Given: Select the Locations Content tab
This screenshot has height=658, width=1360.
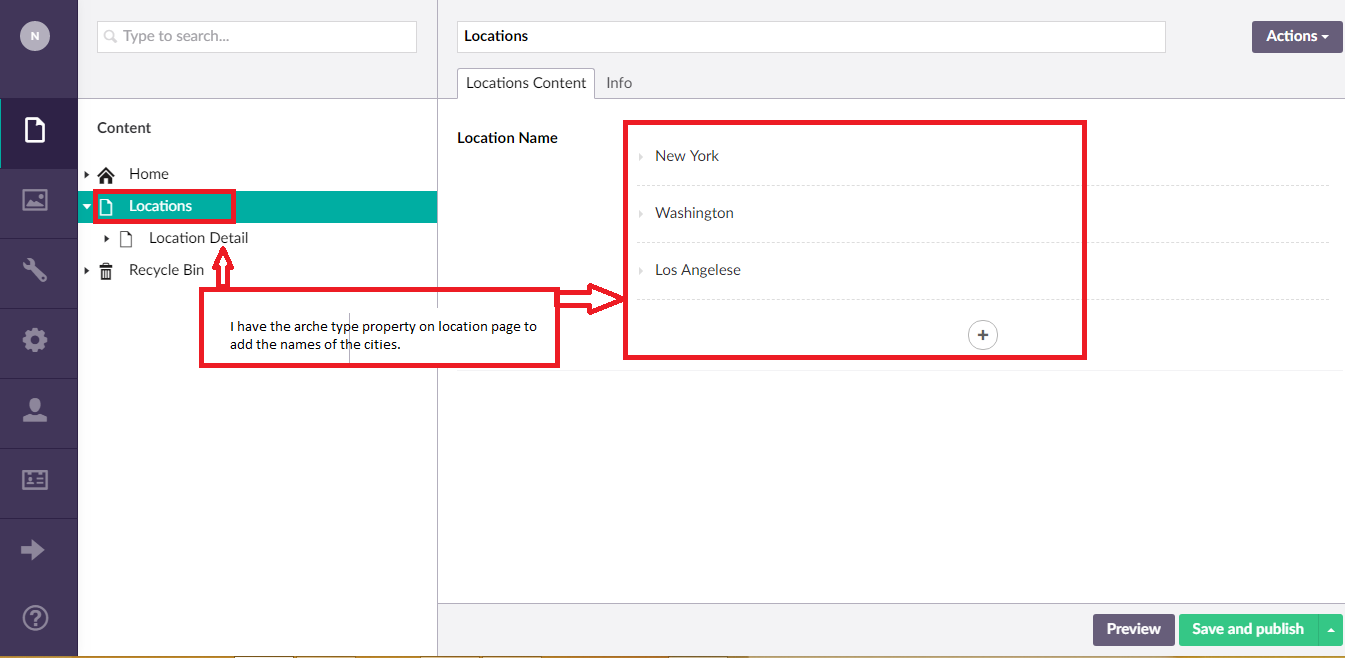Looking at the screenshot, I should (x=526, y=83).
